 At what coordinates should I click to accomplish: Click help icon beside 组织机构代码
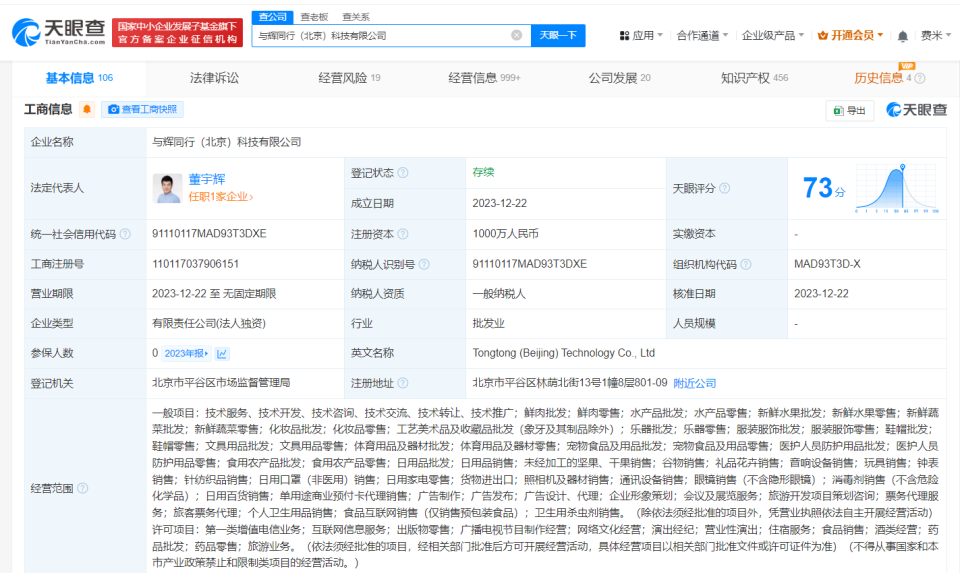click(746, 264)
